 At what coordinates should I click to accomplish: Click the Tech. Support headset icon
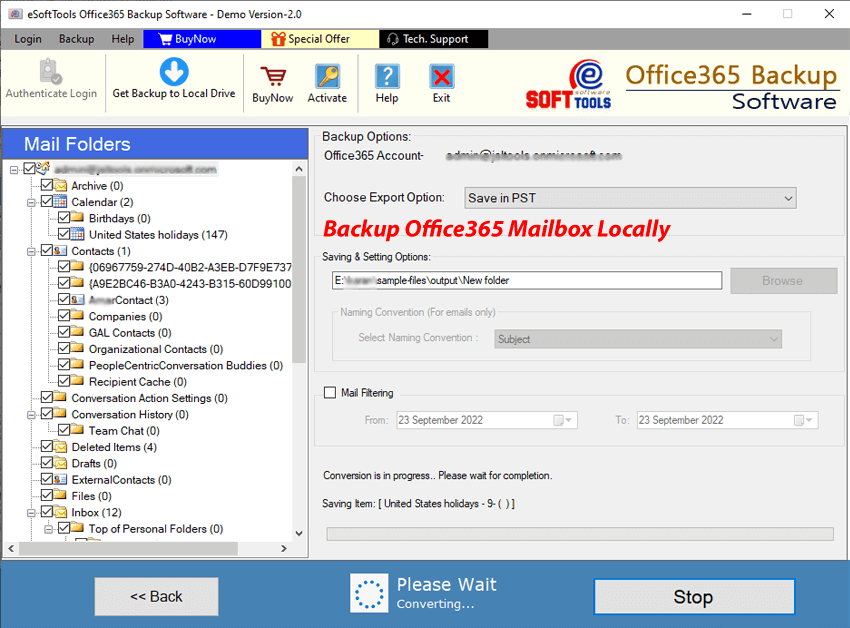(391, 39)
